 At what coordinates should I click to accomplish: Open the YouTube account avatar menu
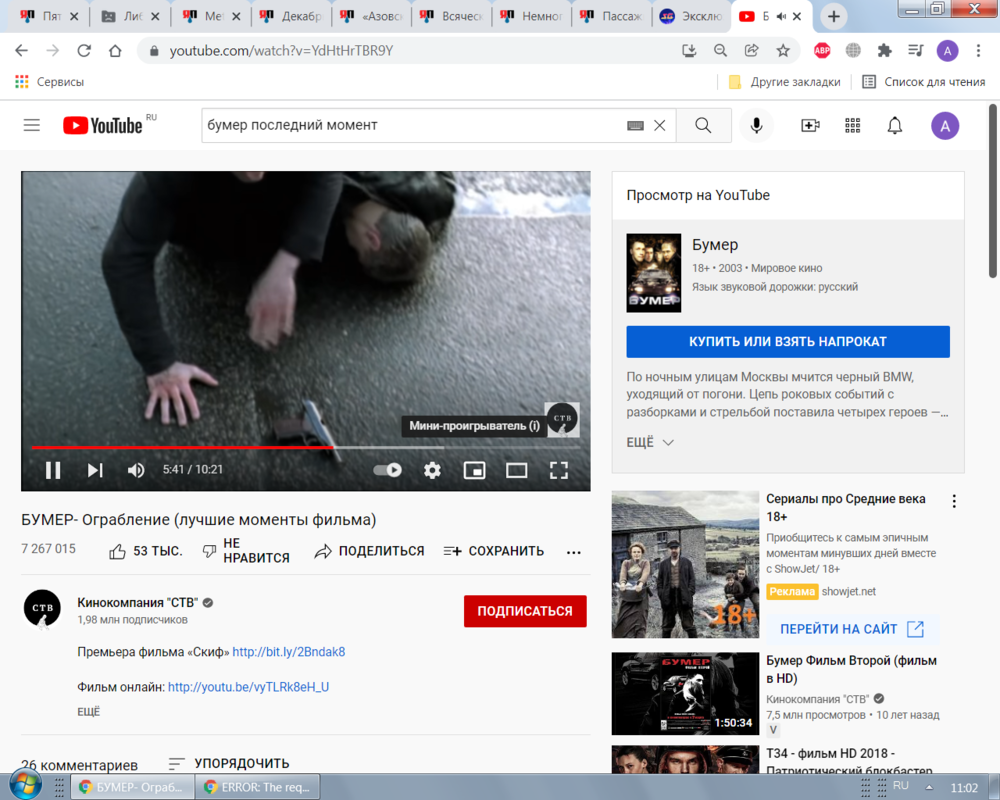[x=945, y=126]
